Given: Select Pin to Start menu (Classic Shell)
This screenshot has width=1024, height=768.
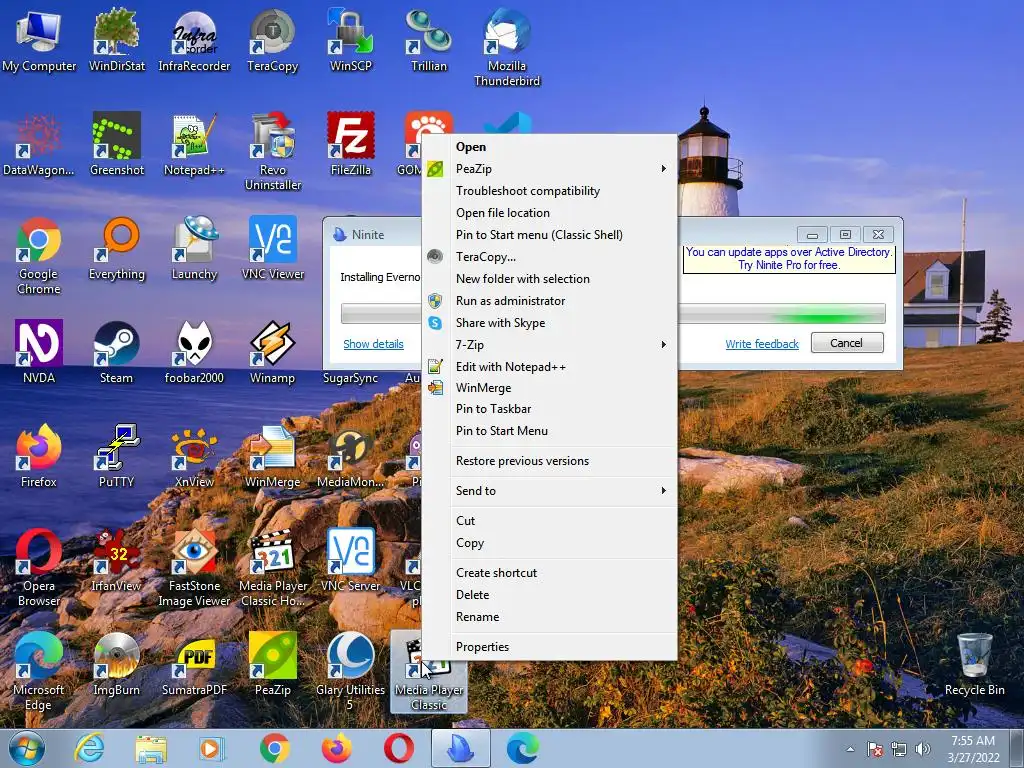Looking at the screenshot, I should tap(549, 234).
